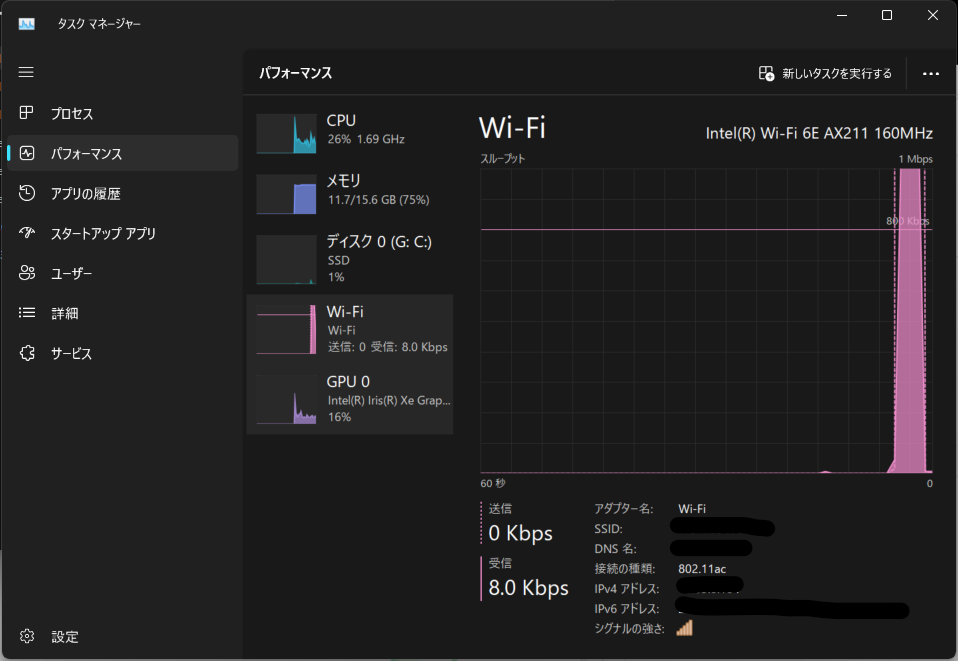This screenshot has width=958, height=661.
Task: Click the 受信 8.0 Kbps value
Action: (528, 588)
